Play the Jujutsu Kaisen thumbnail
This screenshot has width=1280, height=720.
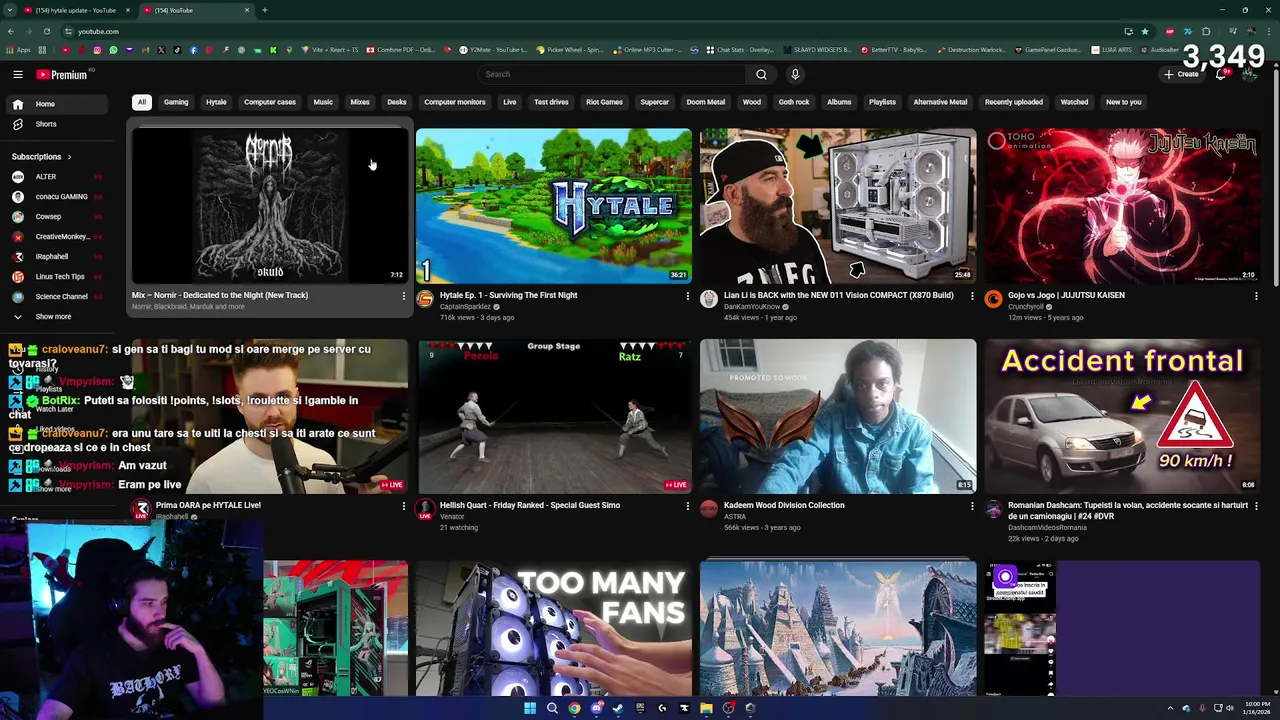click(1122, 206)
